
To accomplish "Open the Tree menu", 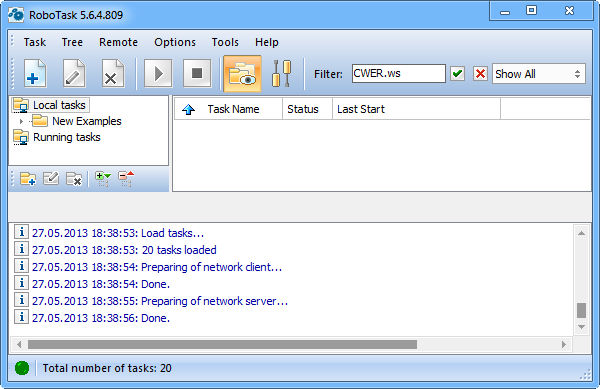I will click(72, 42).
